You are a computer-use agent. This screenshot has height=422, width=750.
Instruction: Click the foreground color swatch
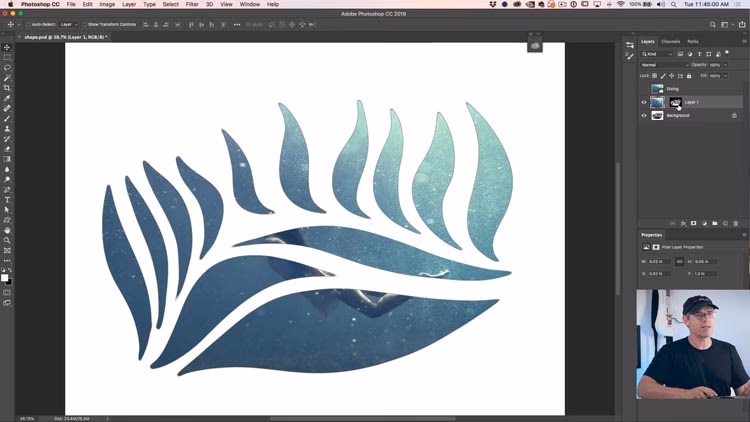5,276
